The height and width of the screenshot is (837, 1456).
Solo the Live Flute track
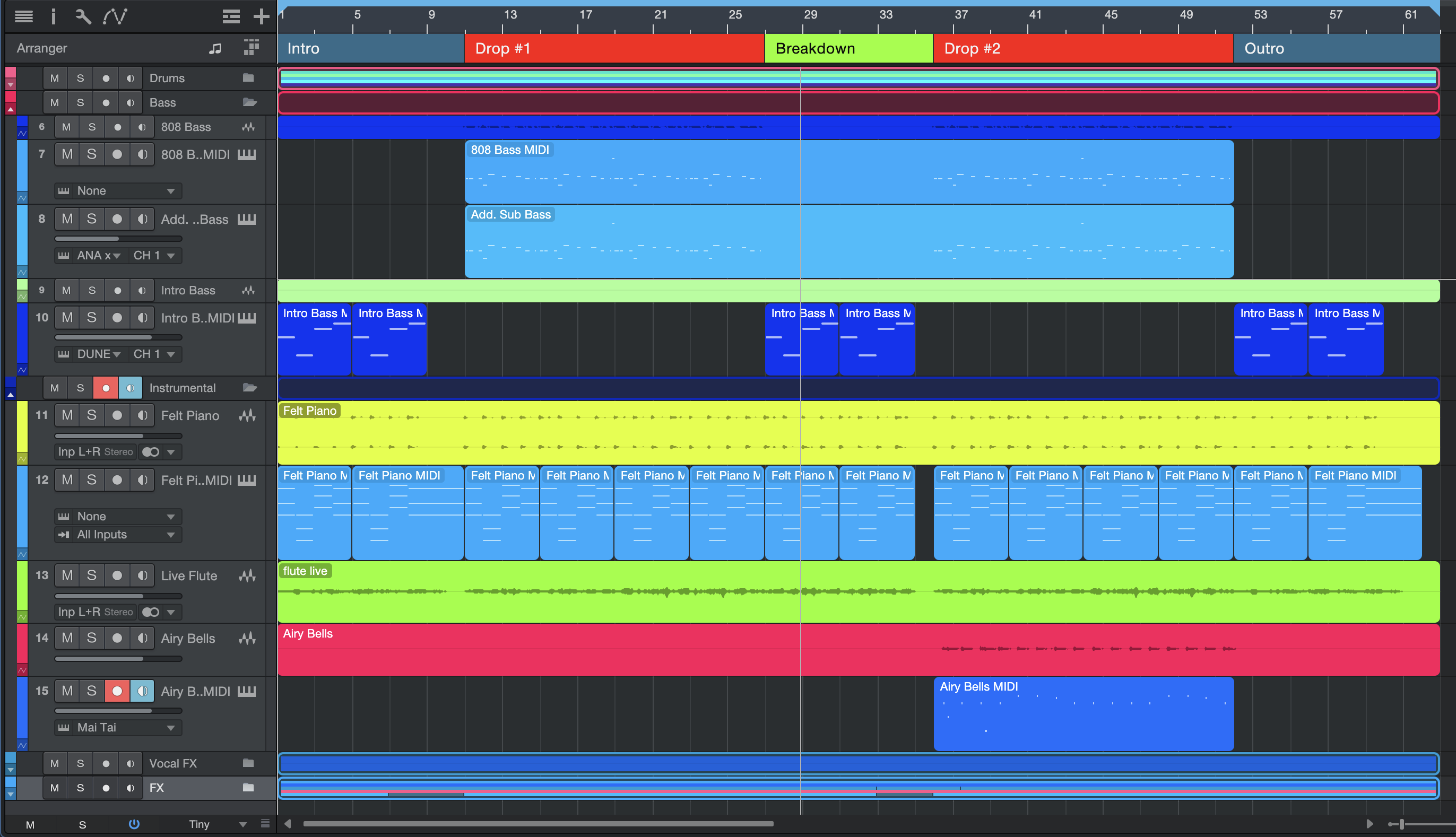click(x=91, y=576)
